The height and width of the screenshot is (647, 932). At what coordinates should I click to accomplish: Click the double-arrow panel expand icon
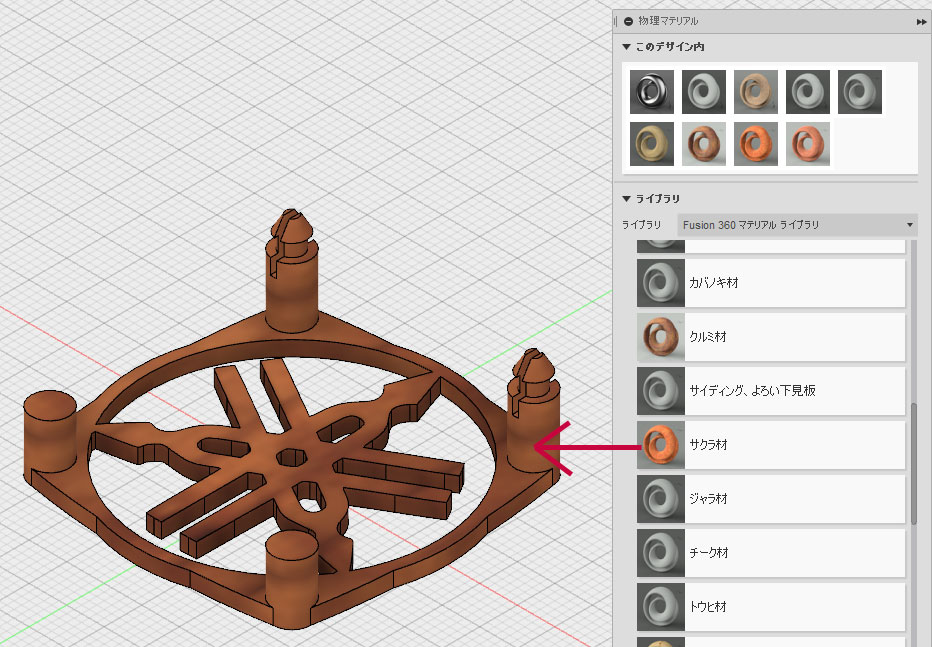point(921,21)
